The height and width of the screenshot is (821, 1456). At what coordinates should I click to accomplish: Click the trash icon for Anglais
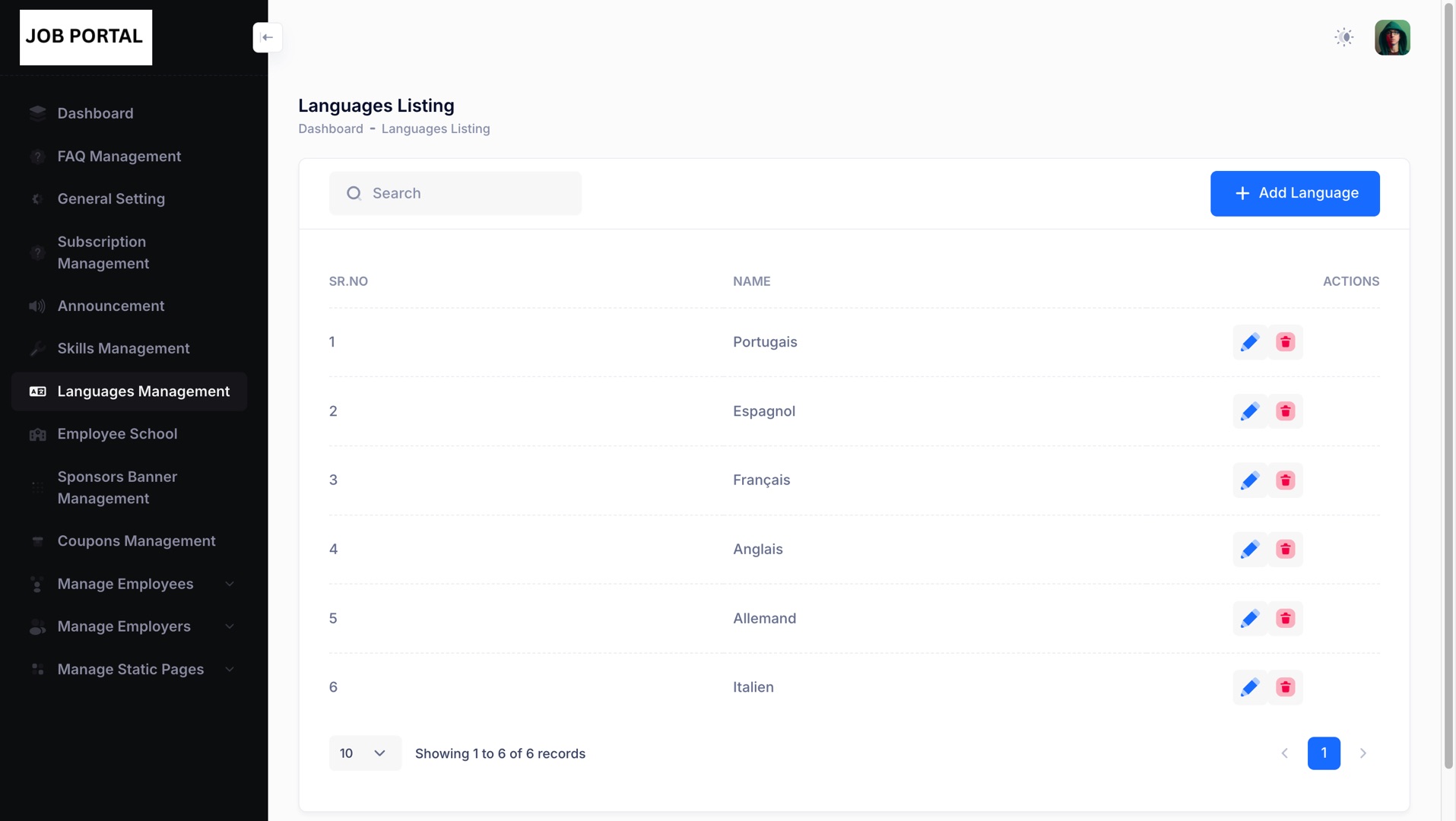click(1285, 550)
